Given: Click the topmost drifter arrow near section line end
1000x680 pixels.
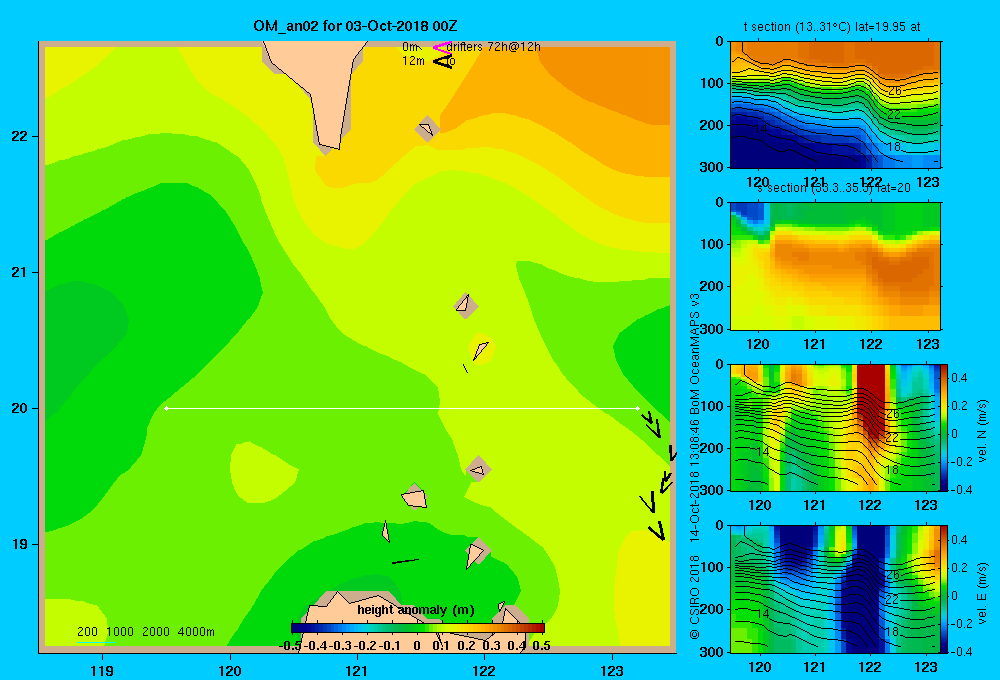Looking at the screenshot, I should point(647,418).
